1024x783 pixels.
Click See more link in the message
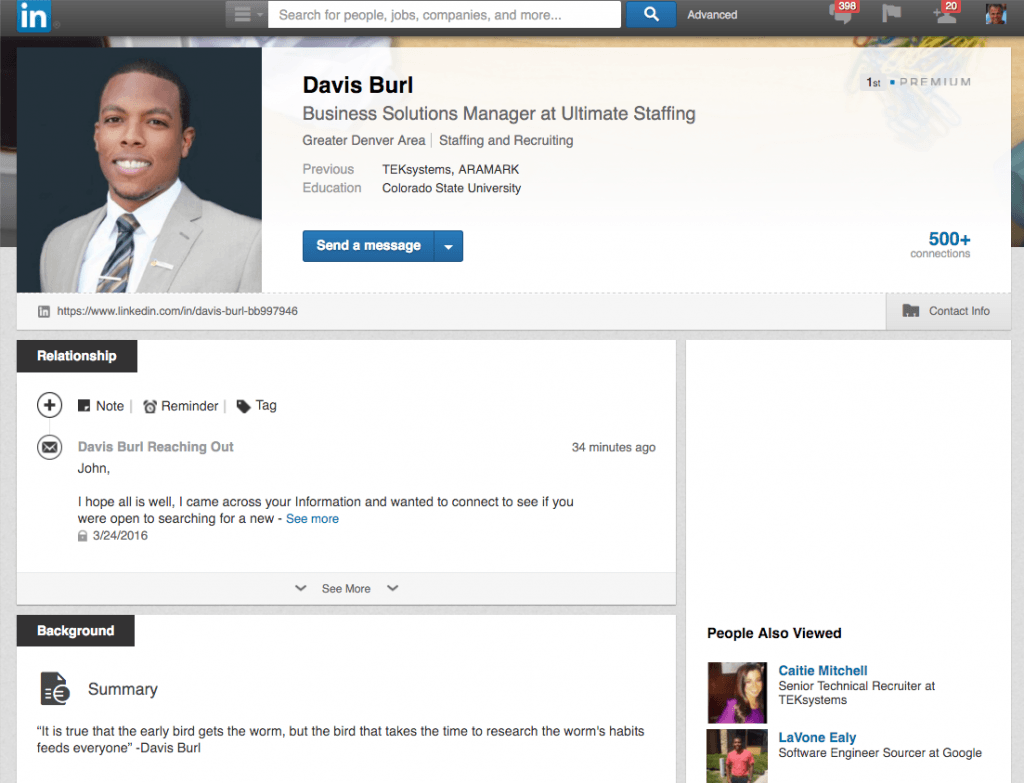coord(312,519)
